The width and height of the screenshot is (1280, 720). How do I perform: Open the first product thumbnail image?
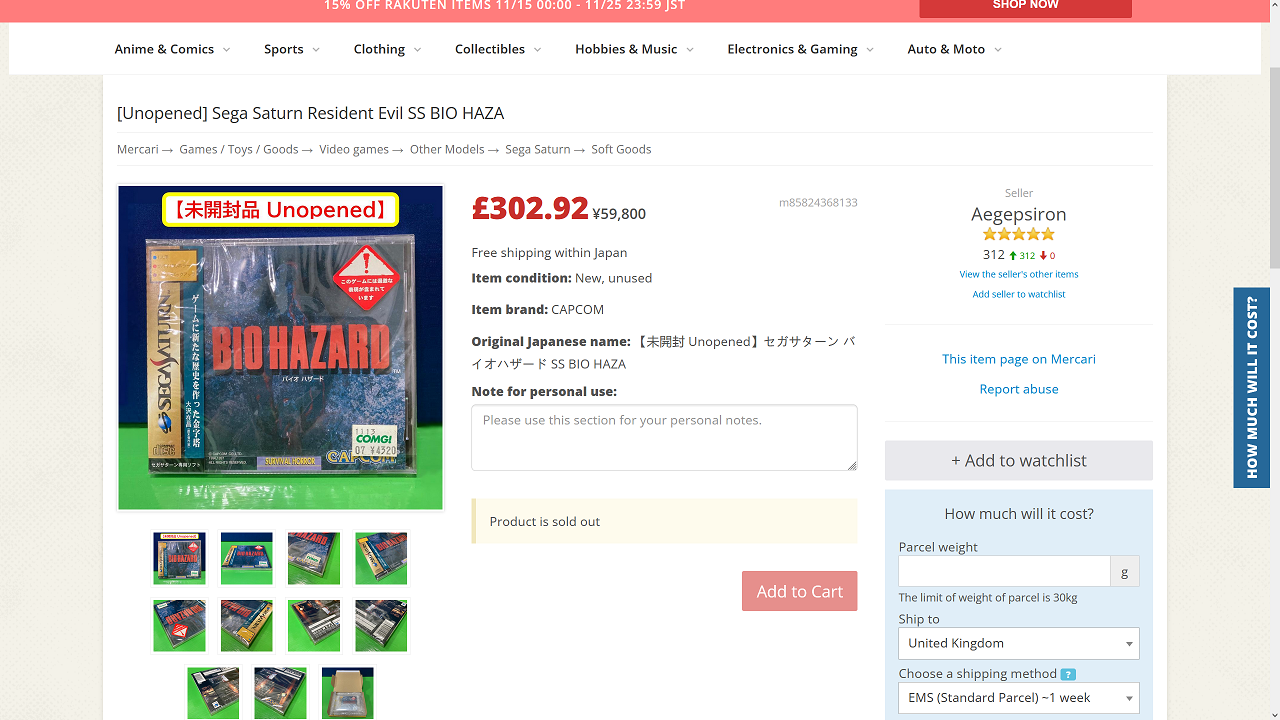coord(179,558)
